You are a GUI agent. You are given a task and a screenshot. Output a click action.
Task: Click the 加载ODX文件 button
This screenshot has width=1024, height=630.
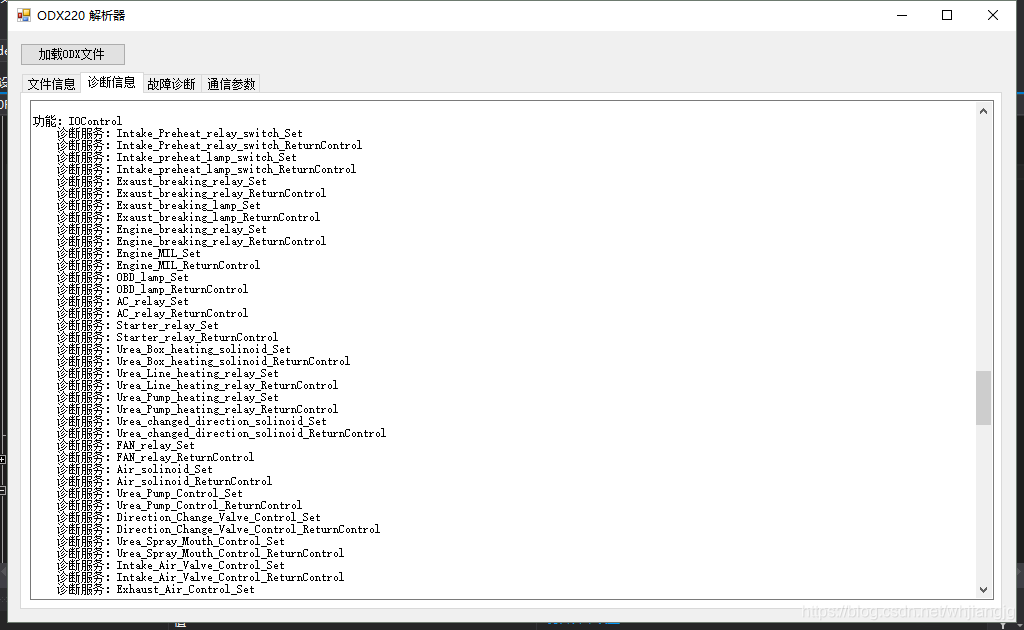click(72, 54)
